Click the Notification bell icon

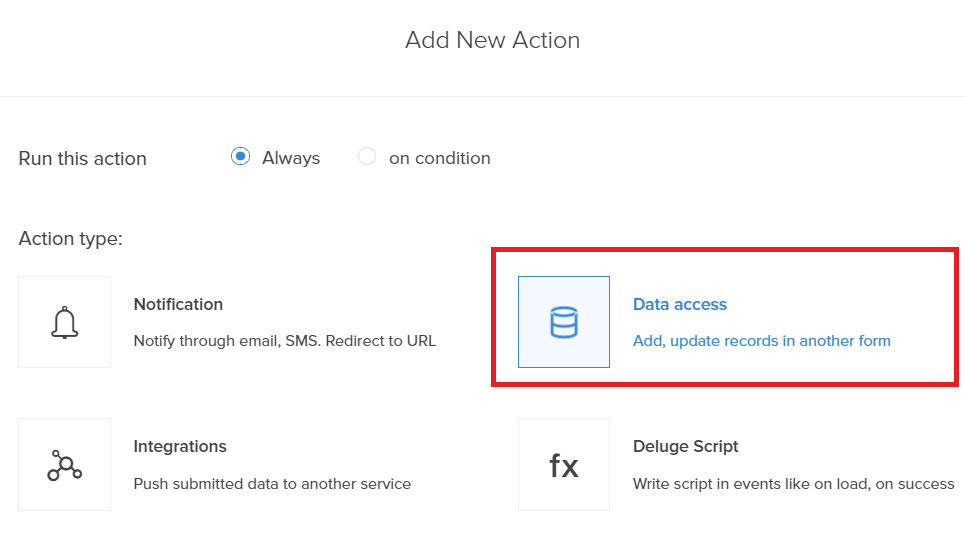[64, 322]
